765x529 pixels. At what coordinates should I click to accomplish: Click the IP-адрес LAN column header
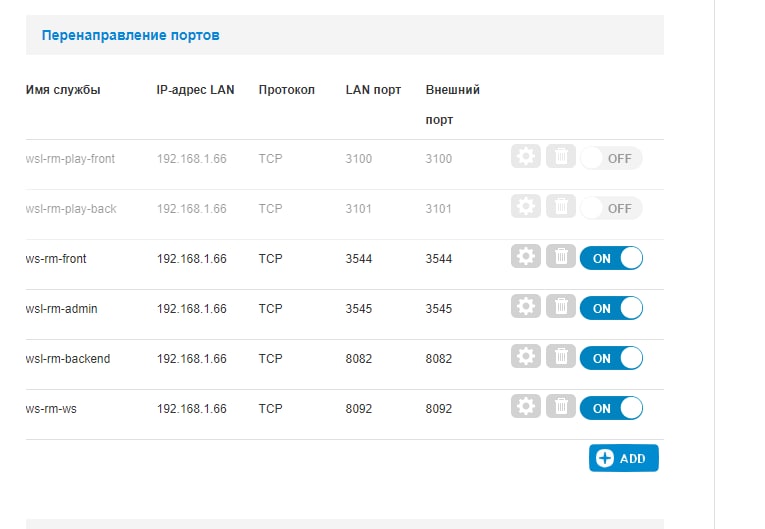(x=195, y=90)
